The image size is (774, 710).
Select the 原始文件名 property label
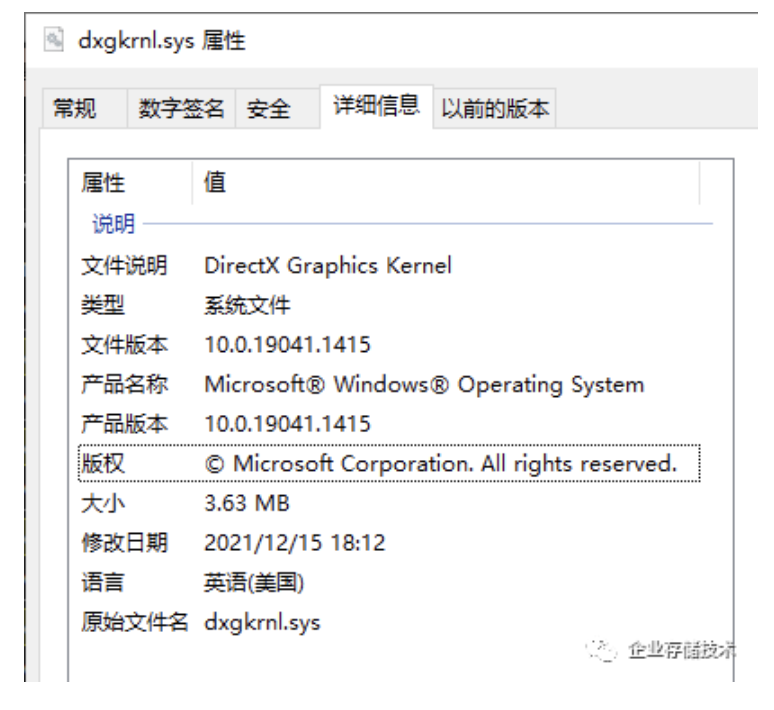135,622
